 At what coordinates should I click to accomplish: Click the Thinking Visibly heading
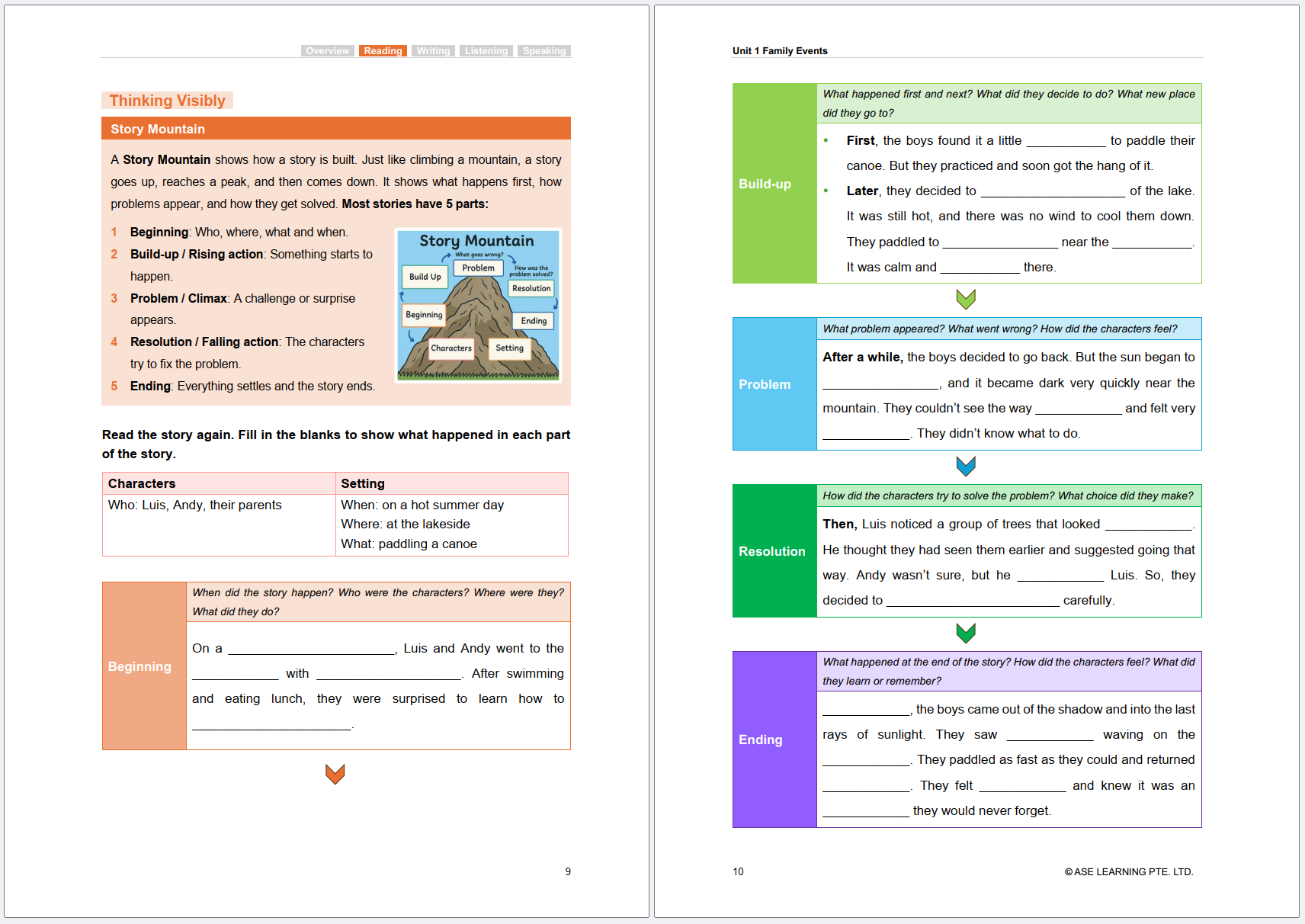167,101
